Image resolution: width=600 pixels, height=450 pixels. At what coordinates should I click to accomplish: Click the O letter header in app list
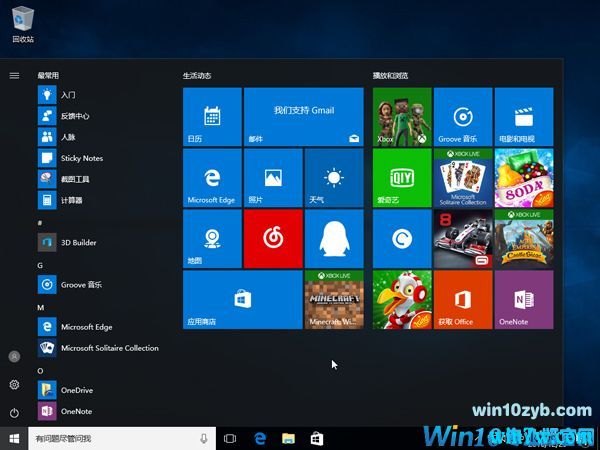point(40,371)
